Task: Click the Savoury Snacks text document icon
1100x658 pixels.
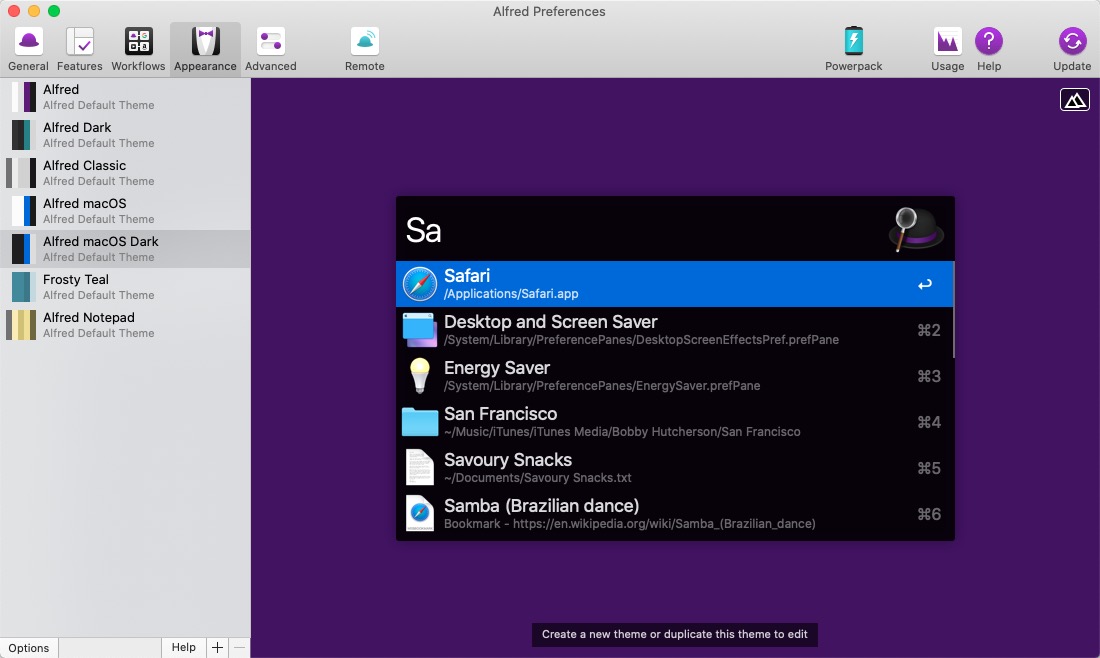Action: (x=420, y=468)
